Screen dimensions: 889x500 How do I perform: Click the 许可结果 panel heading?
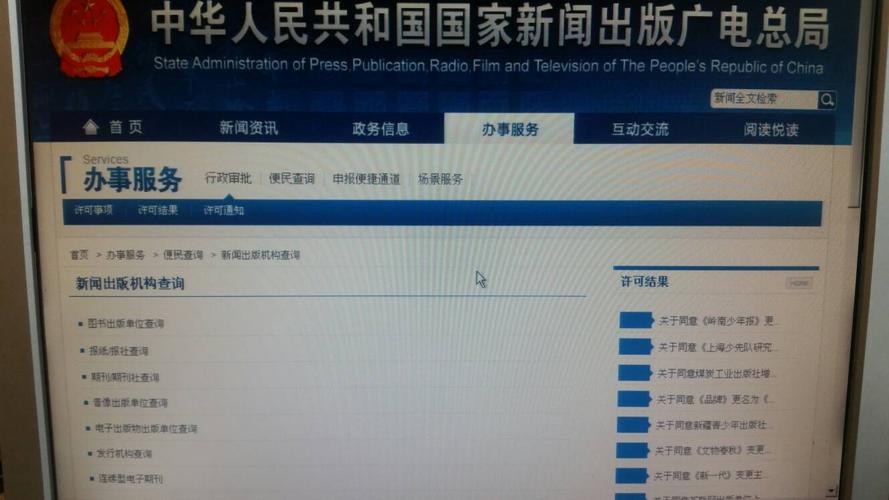tap(645, 282)
